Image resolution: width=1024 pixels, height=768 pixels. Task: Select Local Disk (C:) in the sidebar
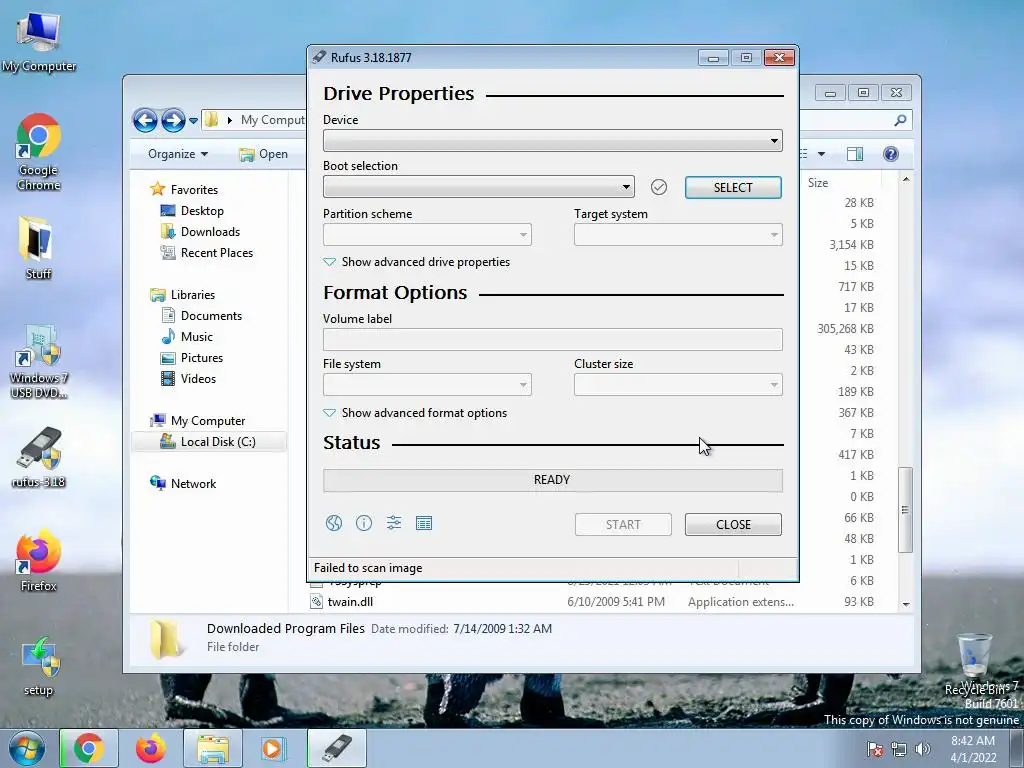point(208,442)
